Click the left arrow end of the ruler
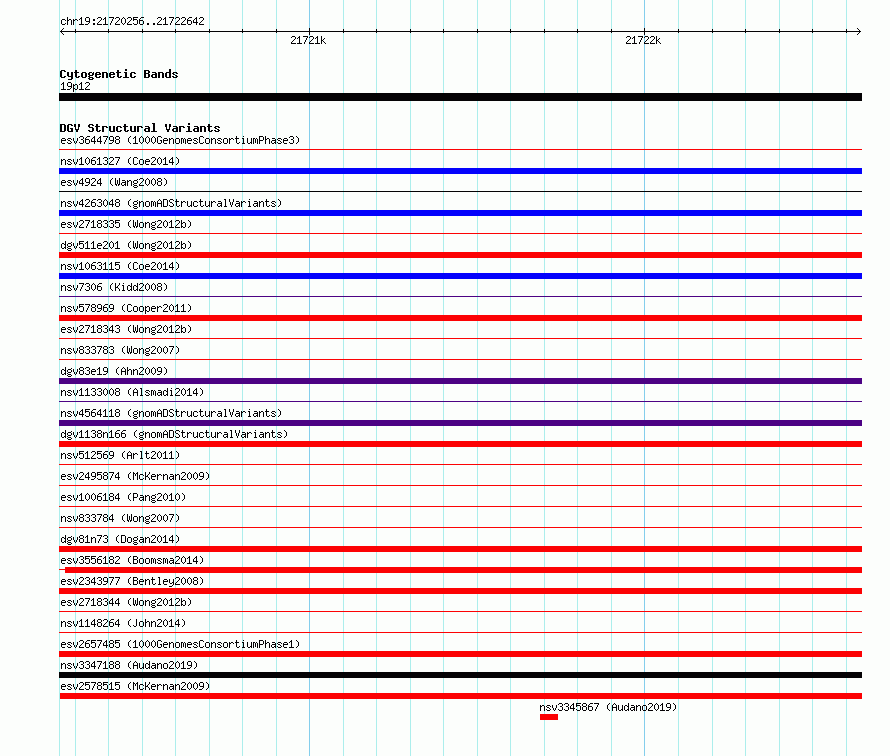 [62, 31]
